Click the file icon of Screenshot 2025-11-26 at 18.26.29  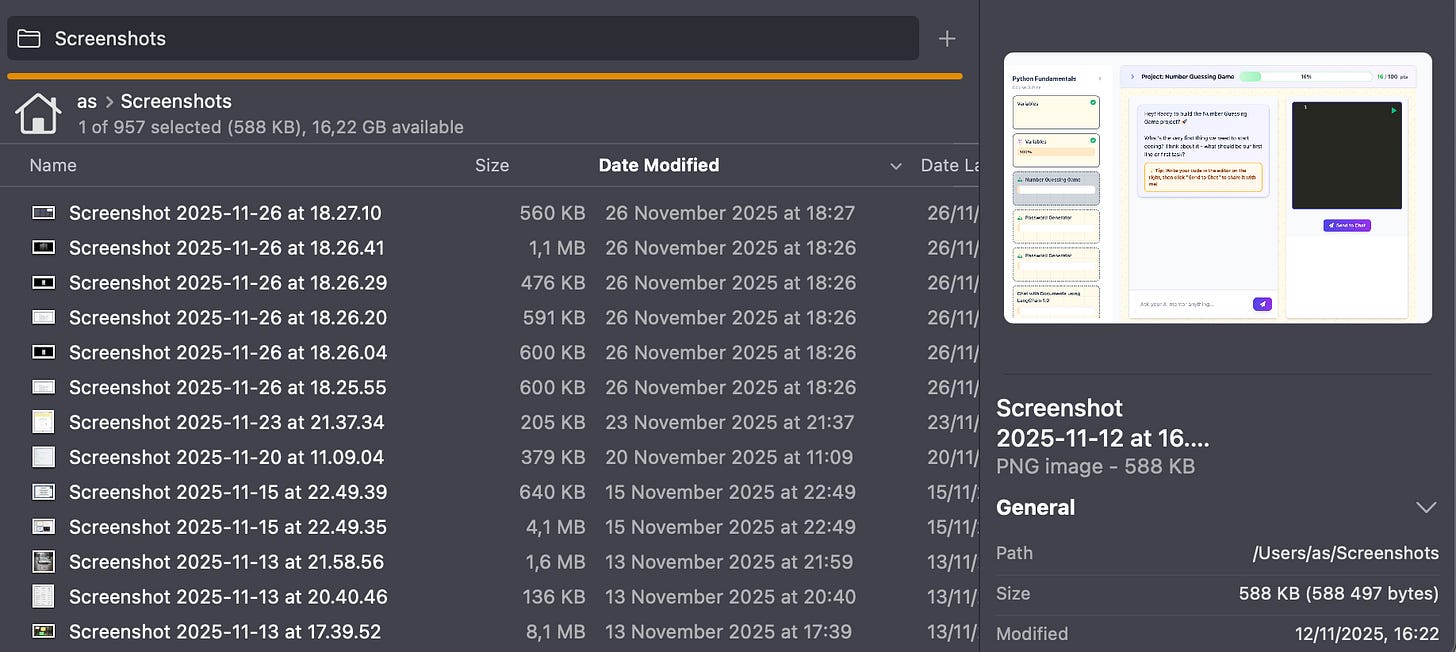[43, 283]
